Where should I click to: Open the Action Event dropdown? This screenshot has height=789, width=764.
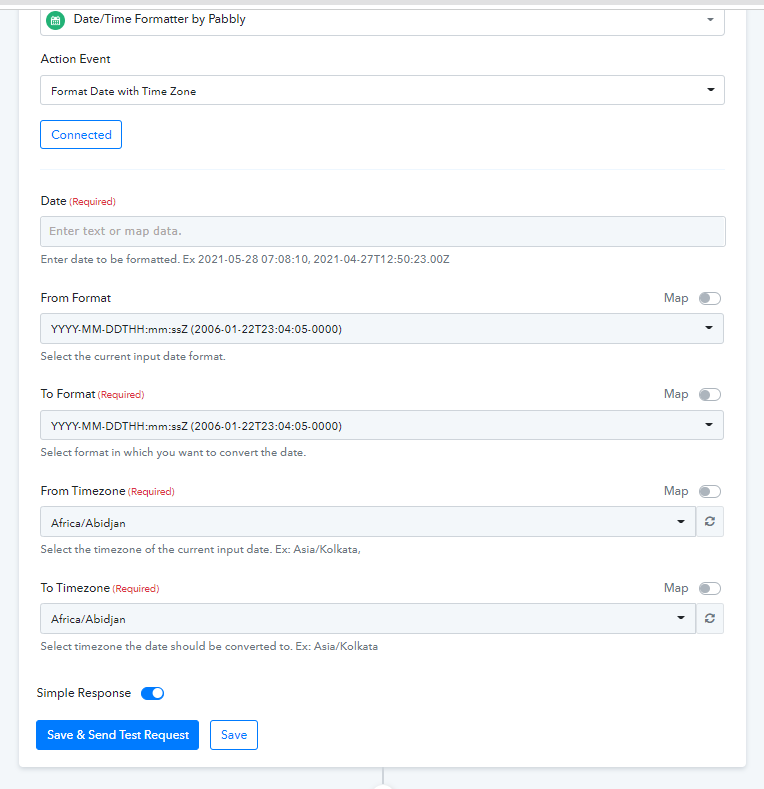point(383,90)
